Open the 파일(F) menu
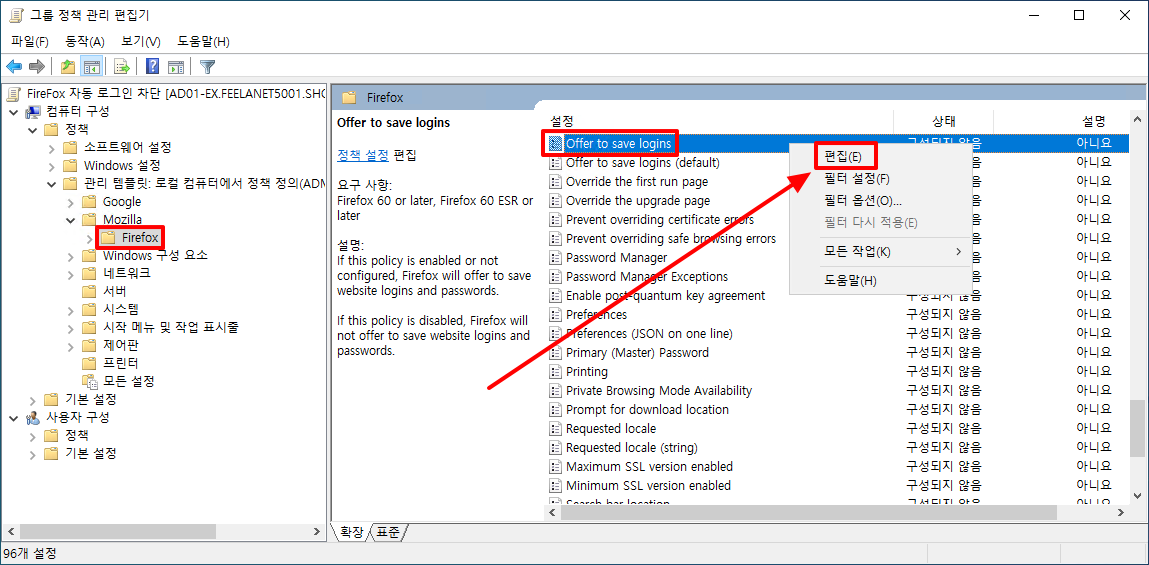Viewport: 1149px width, 565px height. click(x=30, y=42)
